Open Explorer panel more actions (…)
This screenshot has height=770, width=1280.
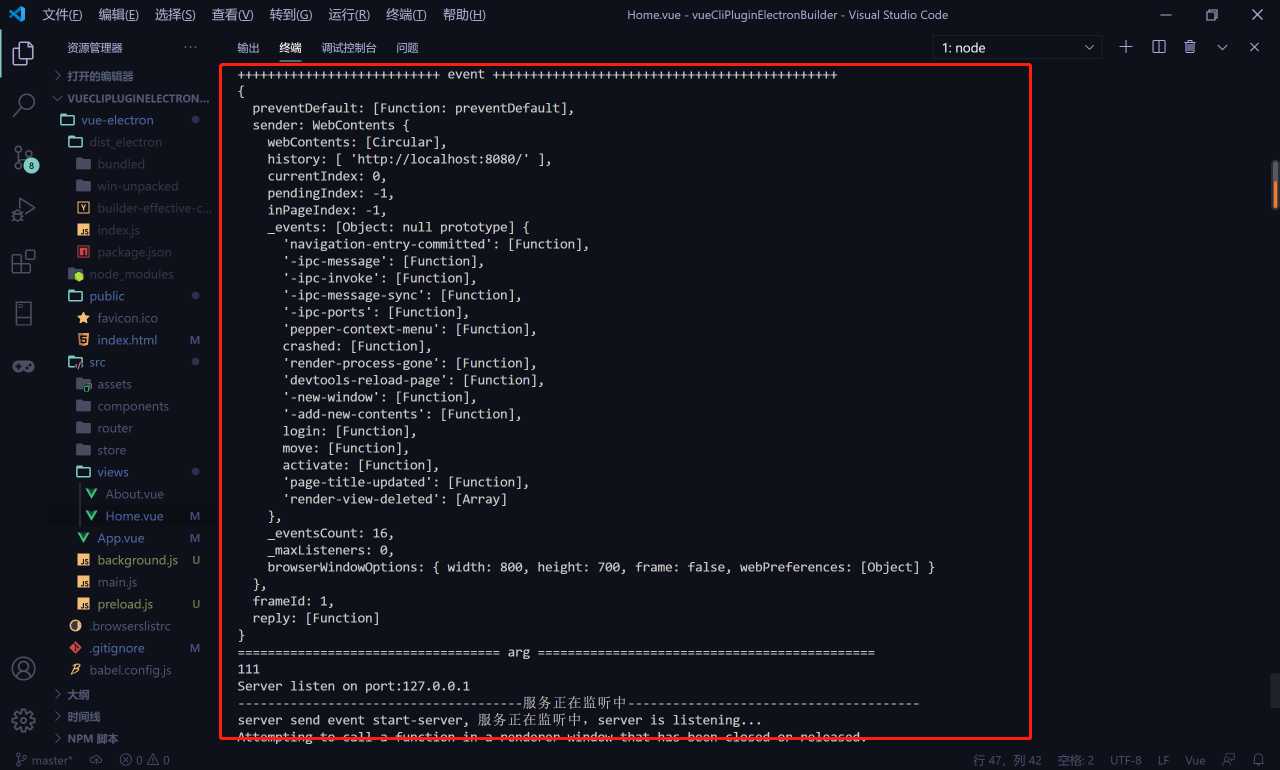pyautogui.click(x=190, y=48)
